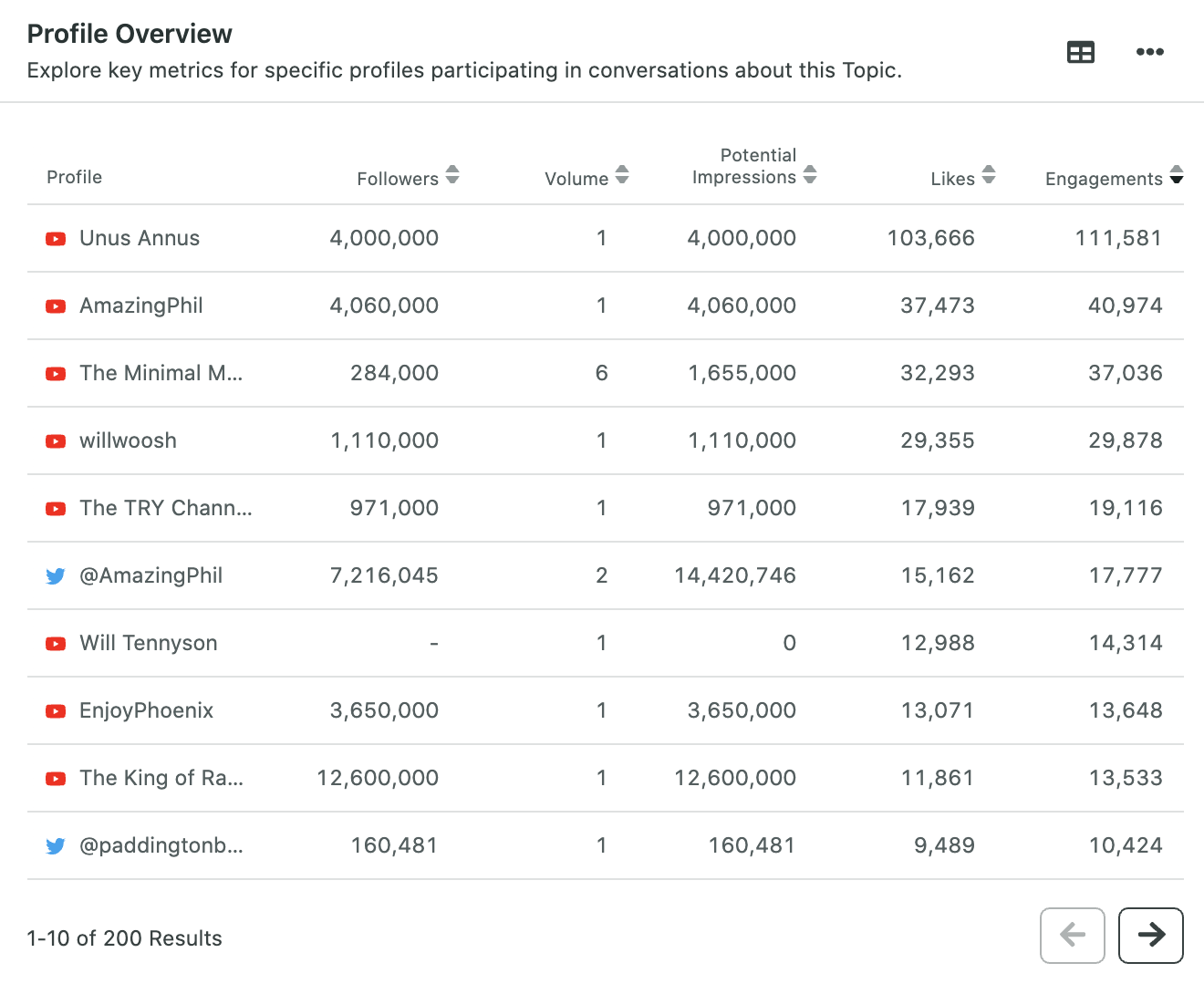Select likes value 9,489
Image resolution: width=1204 pixels, height=994 pixels.
point(944,845)
